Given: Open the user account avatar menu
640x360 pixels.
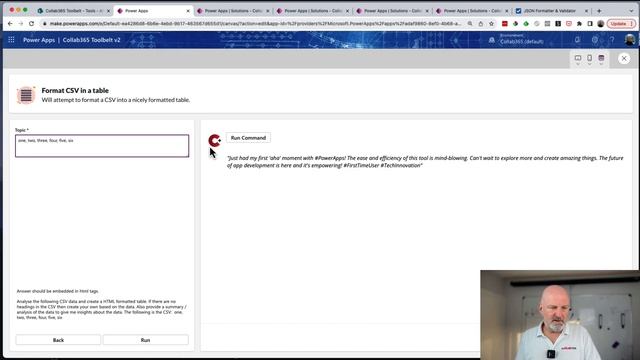Looking at the screenshot, I should (630, 40).
